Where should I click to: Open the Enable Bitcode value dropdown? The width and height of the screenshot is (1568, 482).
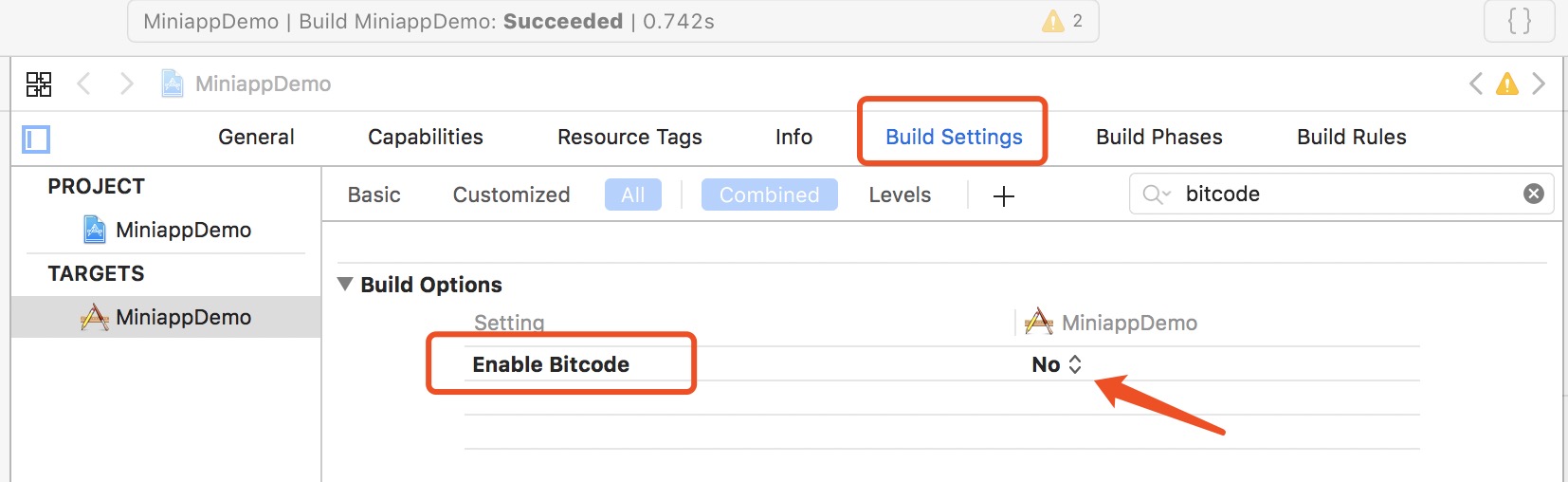point(1057,365)
